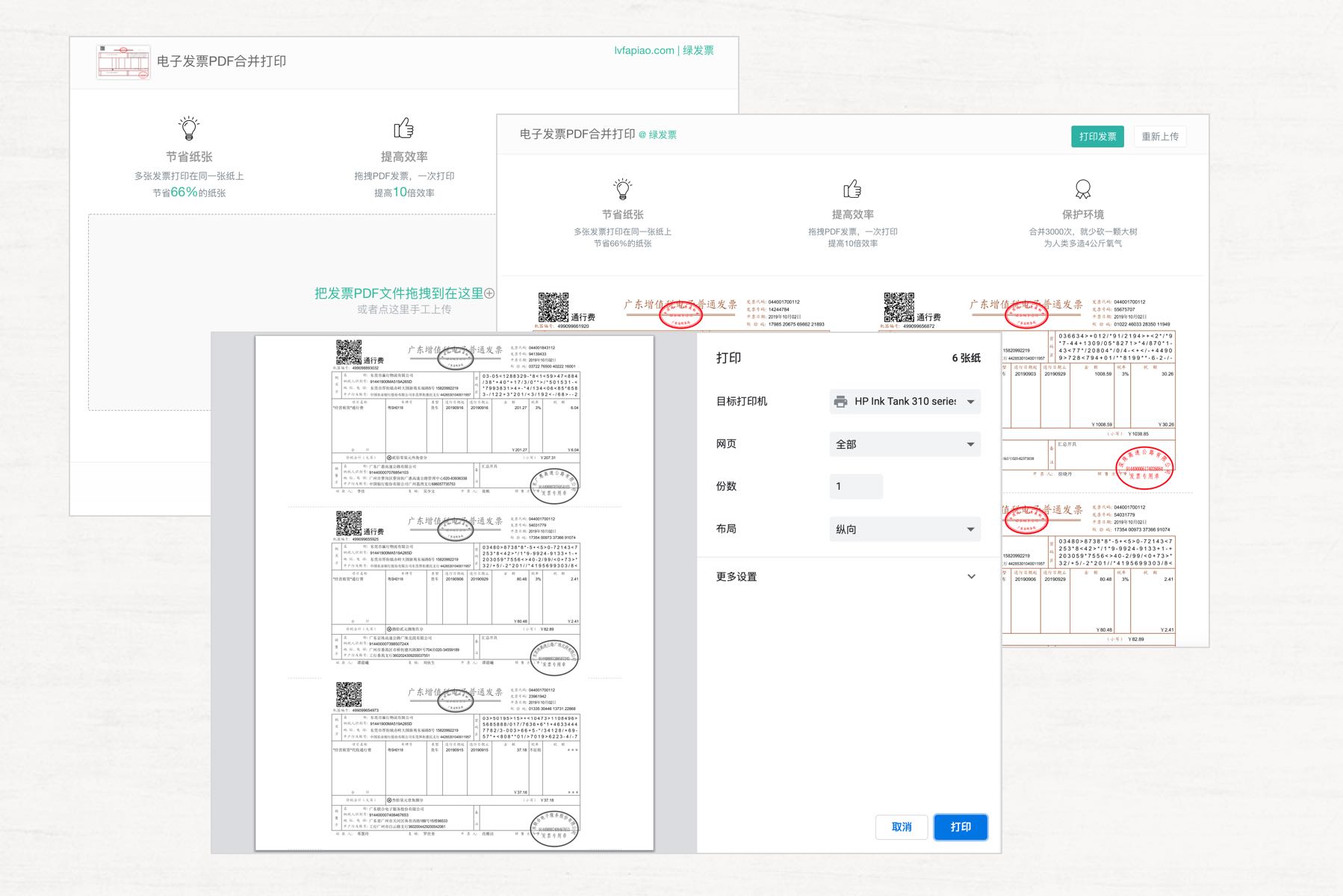Image resolution: width=1343 pixels, height=896 pixels.
Task: Open the 网页 pages dropdown set to 全部
Action: (x=905, y=444)
